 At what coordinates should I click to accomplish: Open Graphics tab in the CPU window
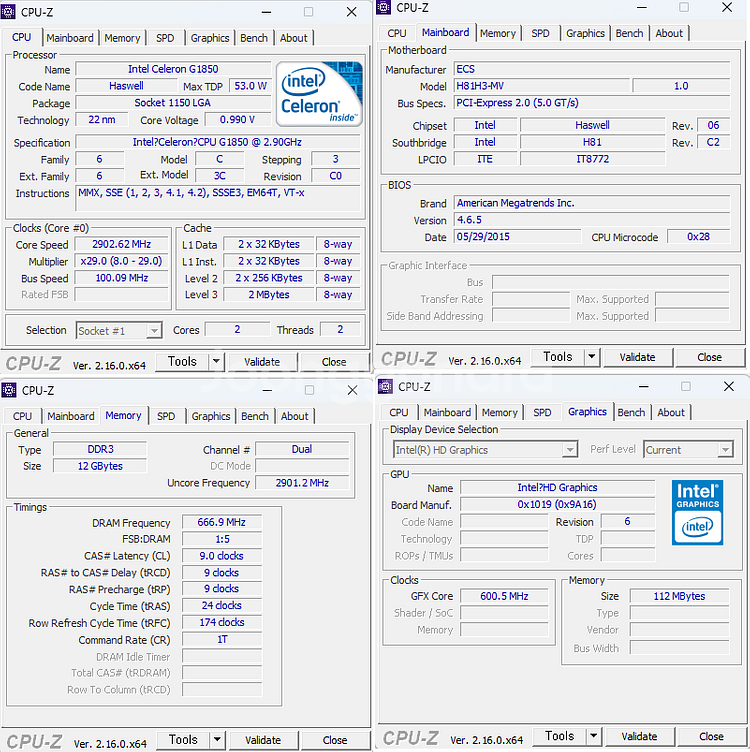[210, 38]
